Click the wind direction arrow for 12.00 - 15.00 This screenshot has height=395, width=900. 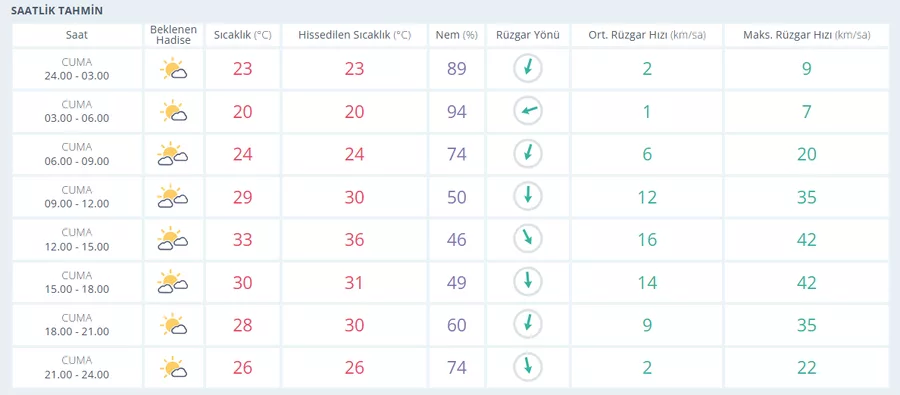point(527,239)
